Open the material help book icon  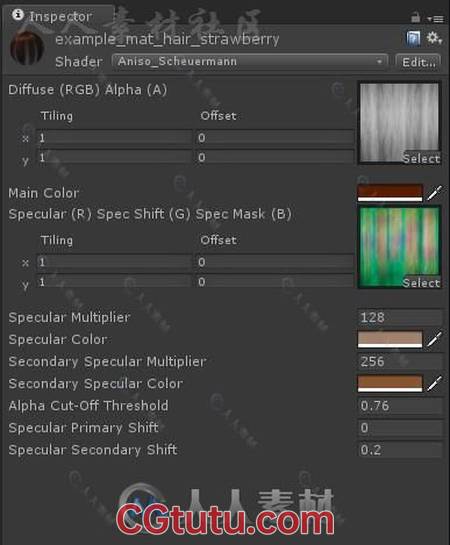[x=413, y=38]
